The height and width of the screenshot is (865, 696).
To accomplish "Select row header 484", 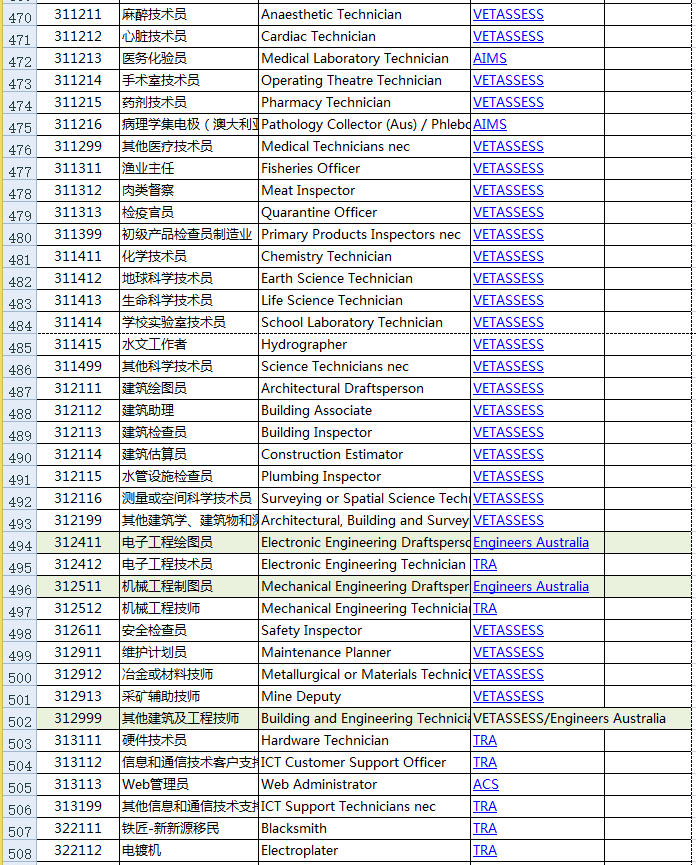I will tap(20, 325).
